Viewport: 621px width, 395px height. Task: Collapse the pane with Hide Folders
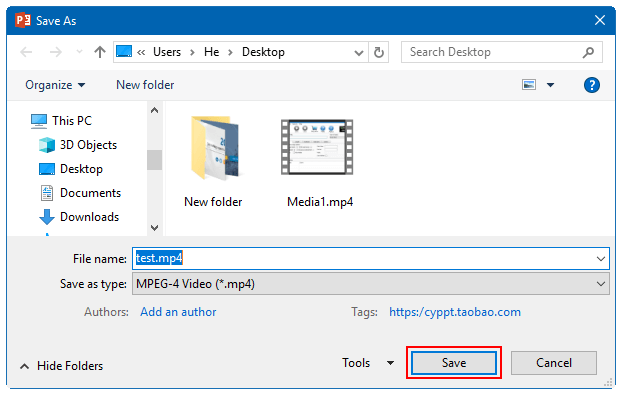click(x=61, y=366)
